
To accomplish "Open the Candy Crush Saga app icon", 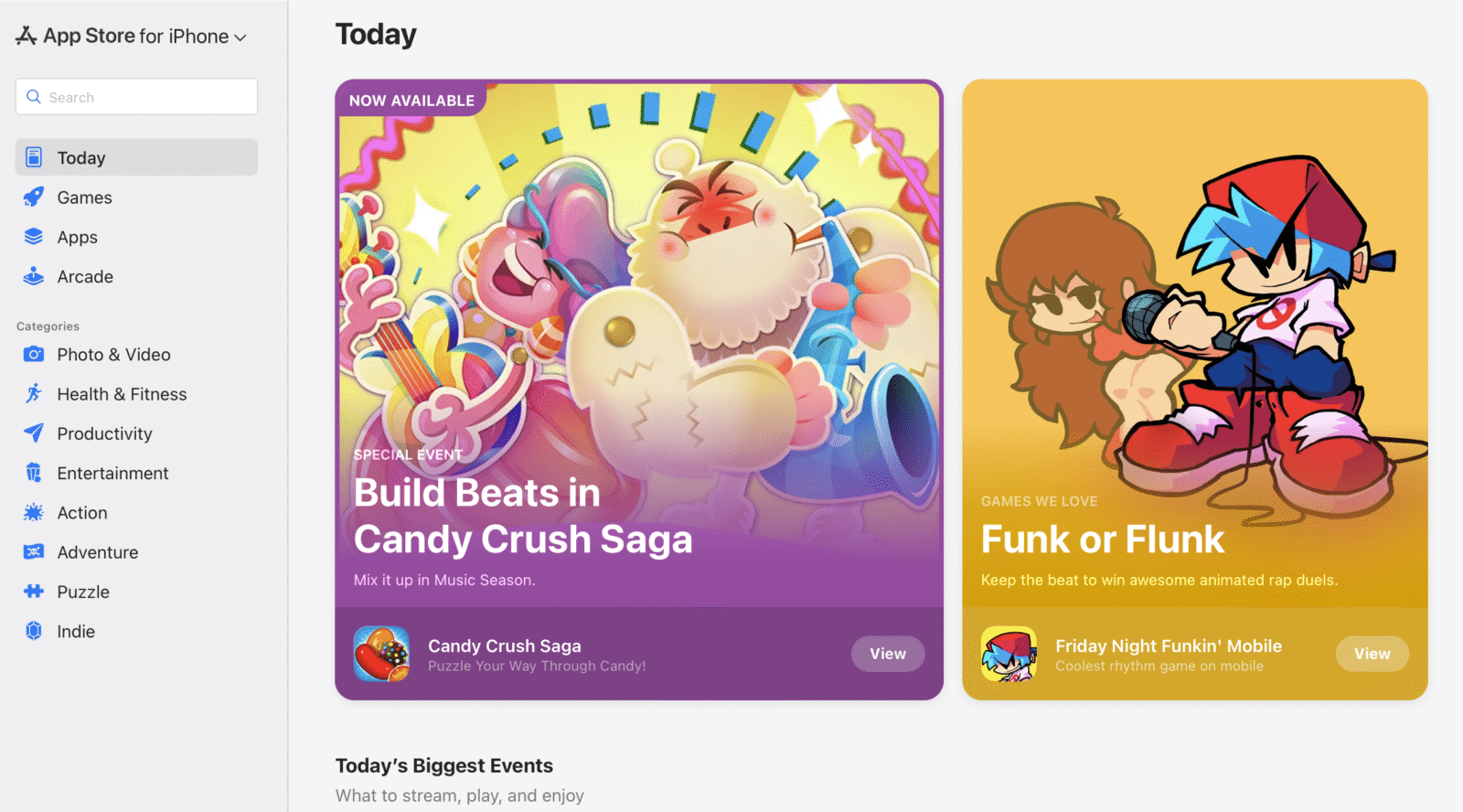I will tap(381, 654).
